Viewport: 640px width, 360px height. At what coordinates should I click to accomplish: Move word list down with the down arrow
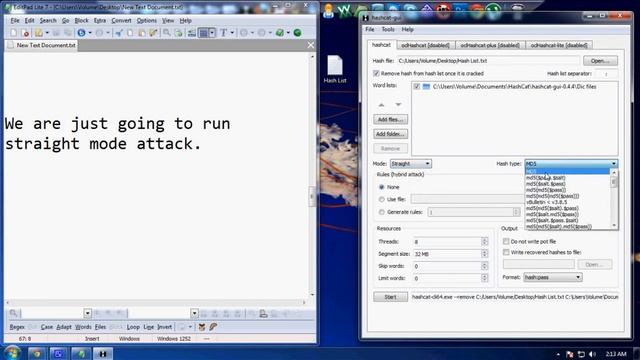(398, 105)
